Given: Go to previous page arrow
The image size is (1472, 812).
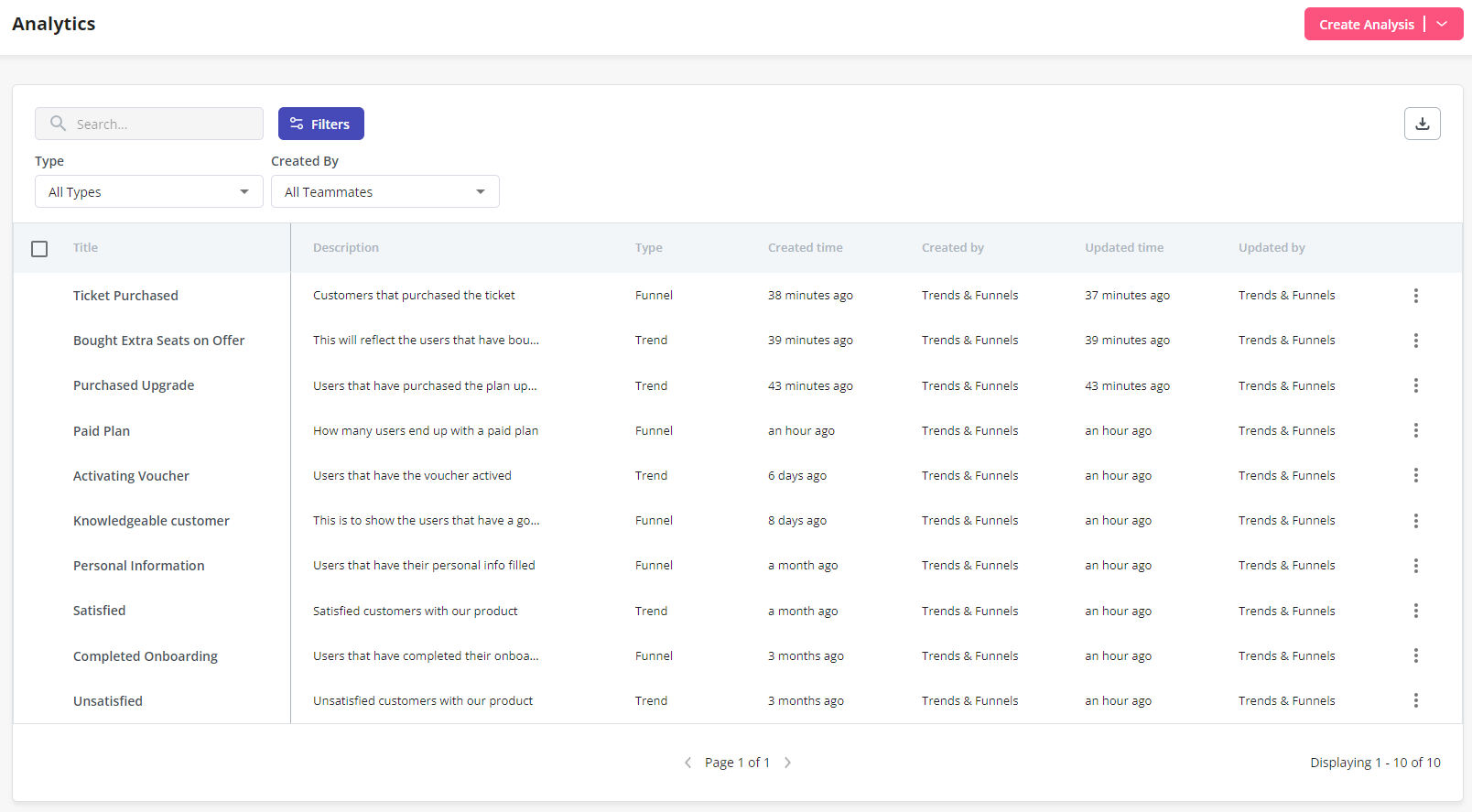Looking at the screenshot, I should (687, 763).
